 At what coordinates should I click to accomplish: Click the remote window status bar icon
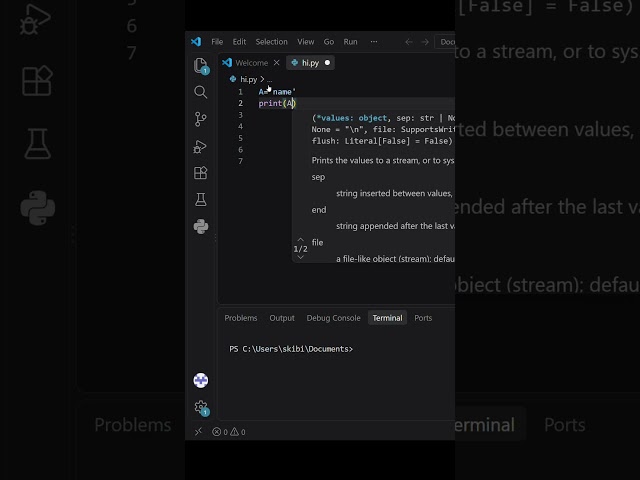(x=198, y=432)
